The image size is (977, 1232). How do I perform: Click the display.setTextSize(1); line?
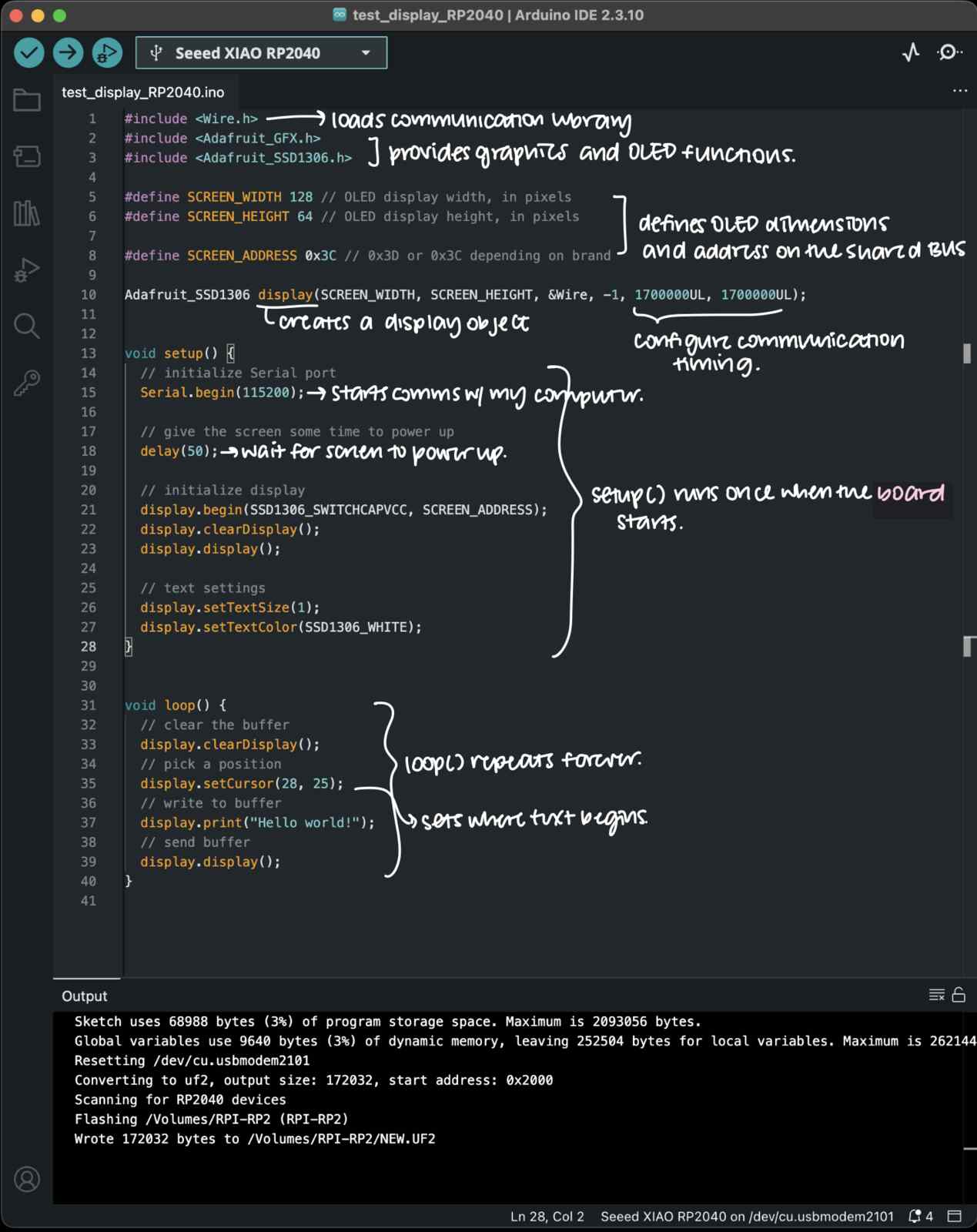[x=229, y=608]
